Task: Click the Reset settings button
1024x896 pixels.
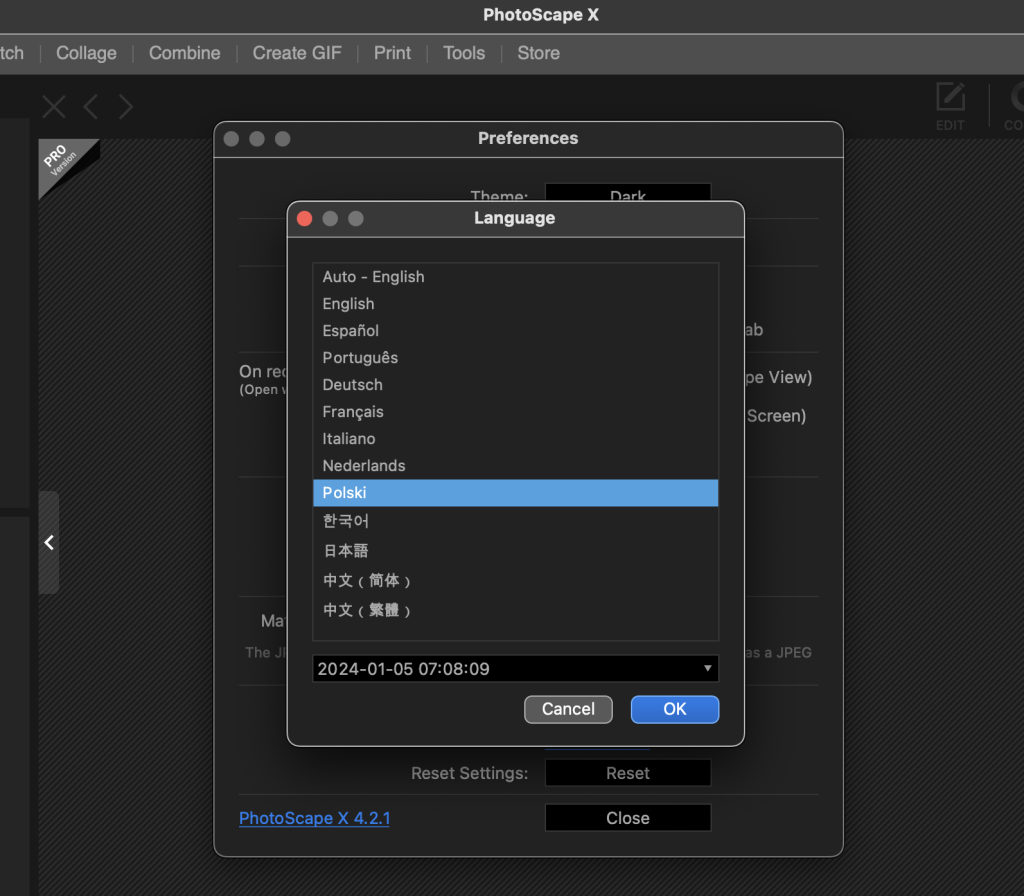Action: click(627, 773)
